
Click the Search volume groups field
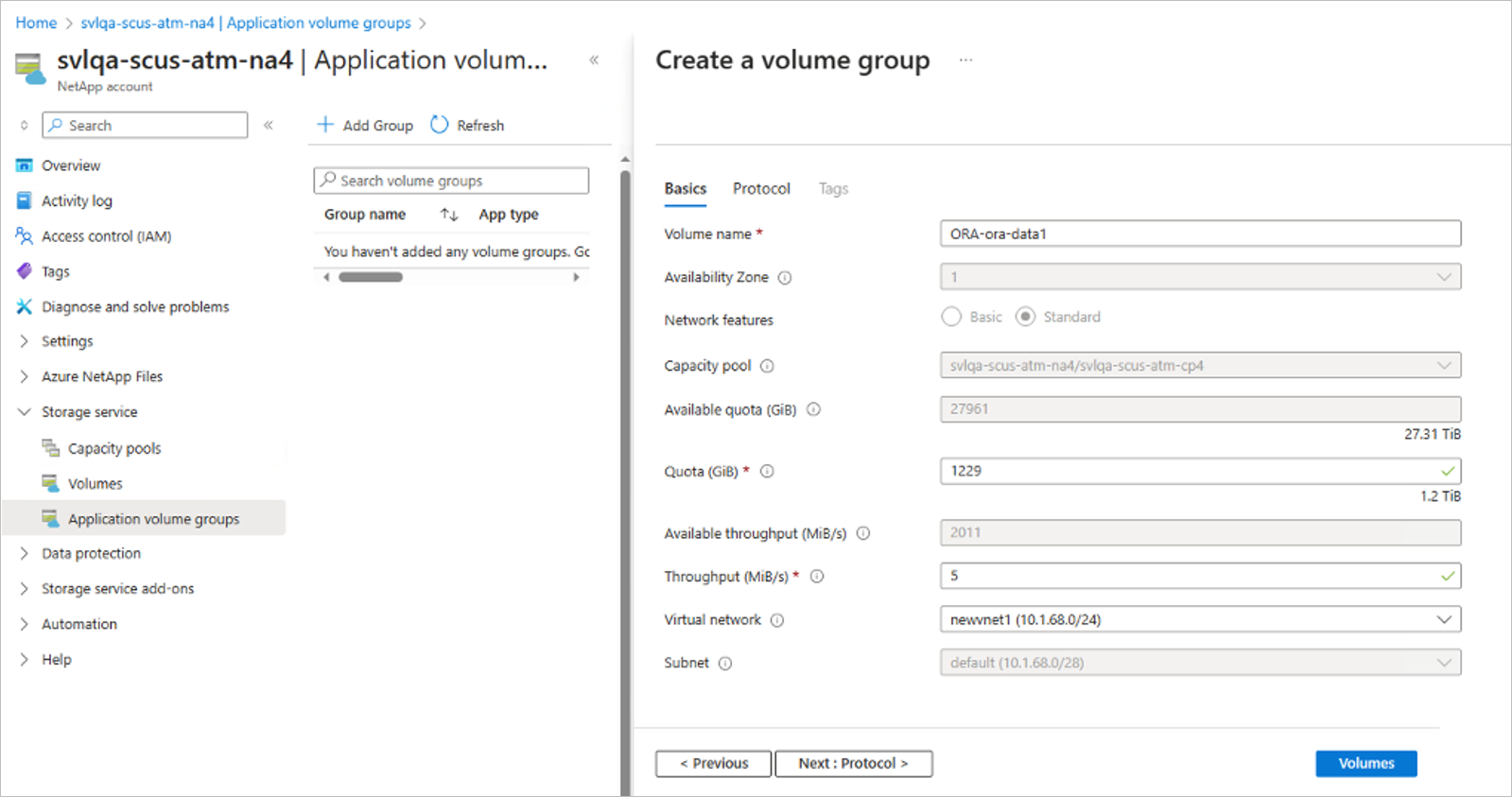click(451, 181)
